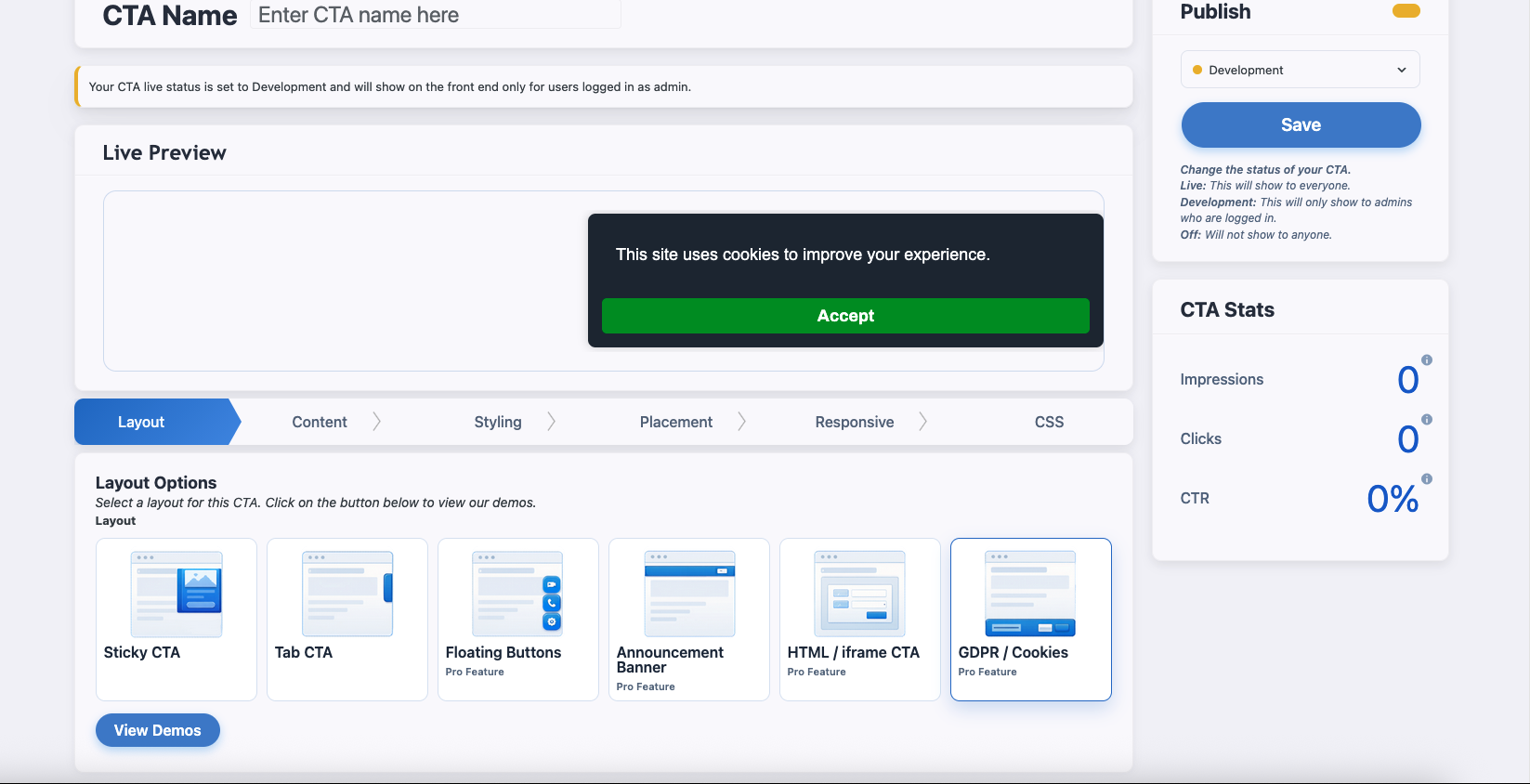Choose the Tab CTA layout icon
1530x784 pixels.
347,595
